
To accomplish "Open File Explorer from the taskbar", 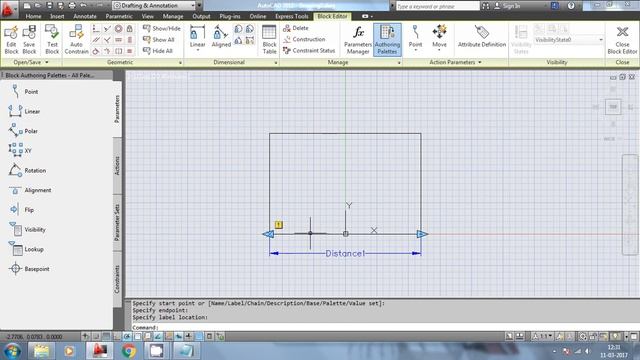I will coord(41,351).
